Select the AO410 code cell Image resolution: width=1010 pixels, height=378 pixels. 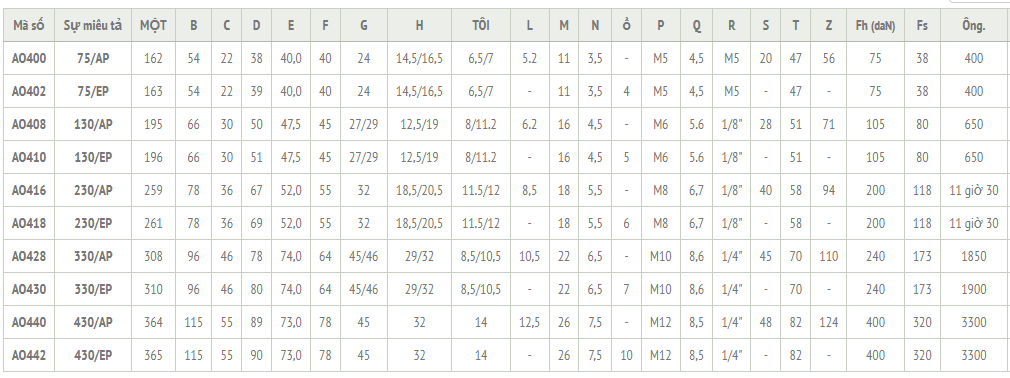[x=29, y=157]
